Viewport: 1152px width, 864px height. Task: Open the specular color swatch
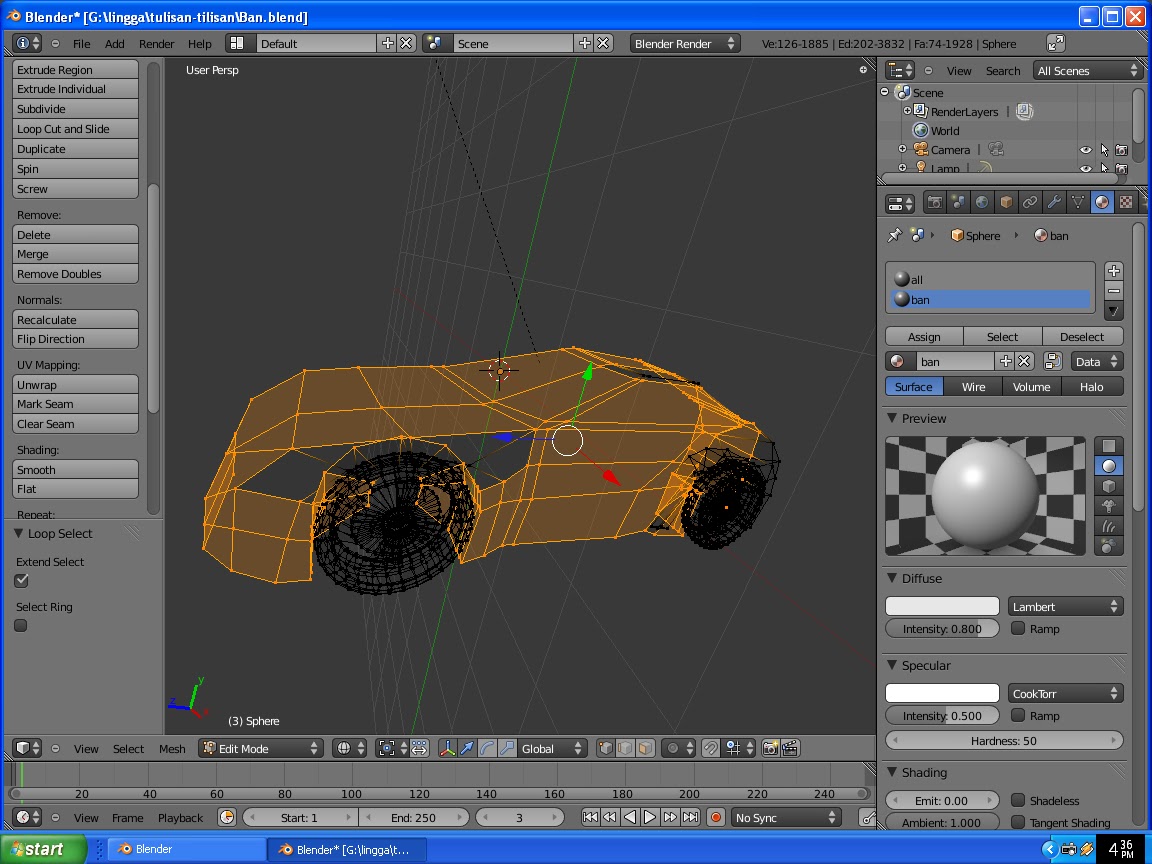pyautogui.click(x=943, y=693)
